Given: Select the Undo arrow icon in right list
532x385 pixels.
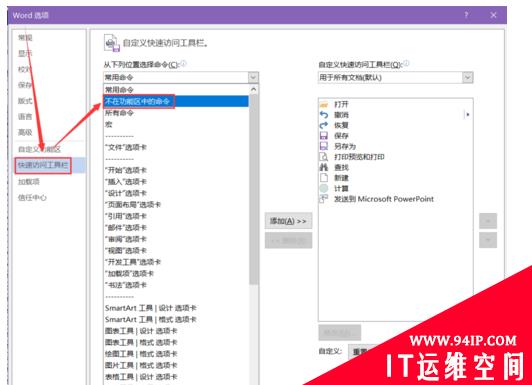Looking at the screenshot, I should [324, 115].
